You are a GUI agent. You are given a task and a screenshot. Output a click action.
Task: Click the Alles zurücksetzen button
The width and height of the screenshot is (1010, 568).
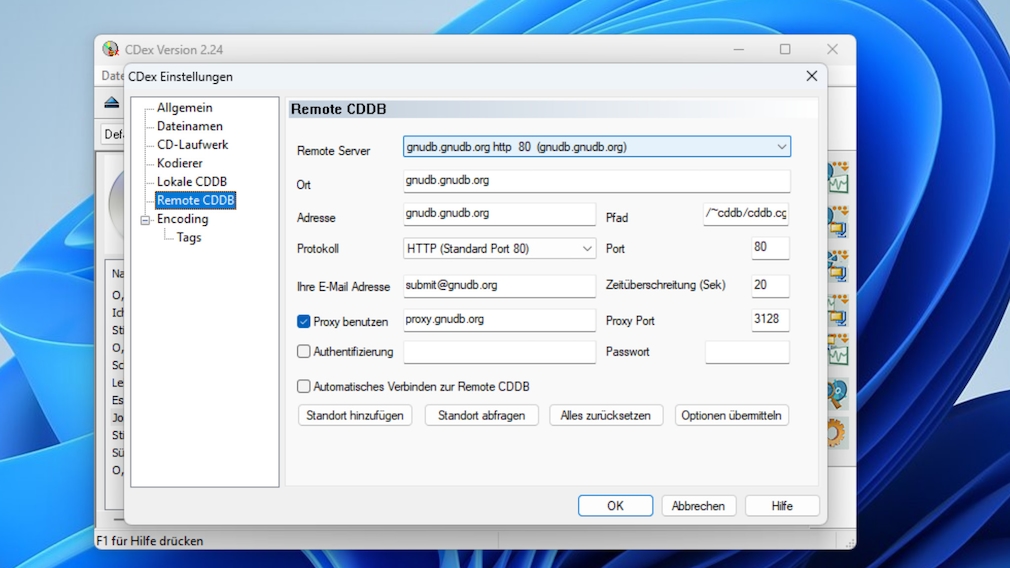606,415
